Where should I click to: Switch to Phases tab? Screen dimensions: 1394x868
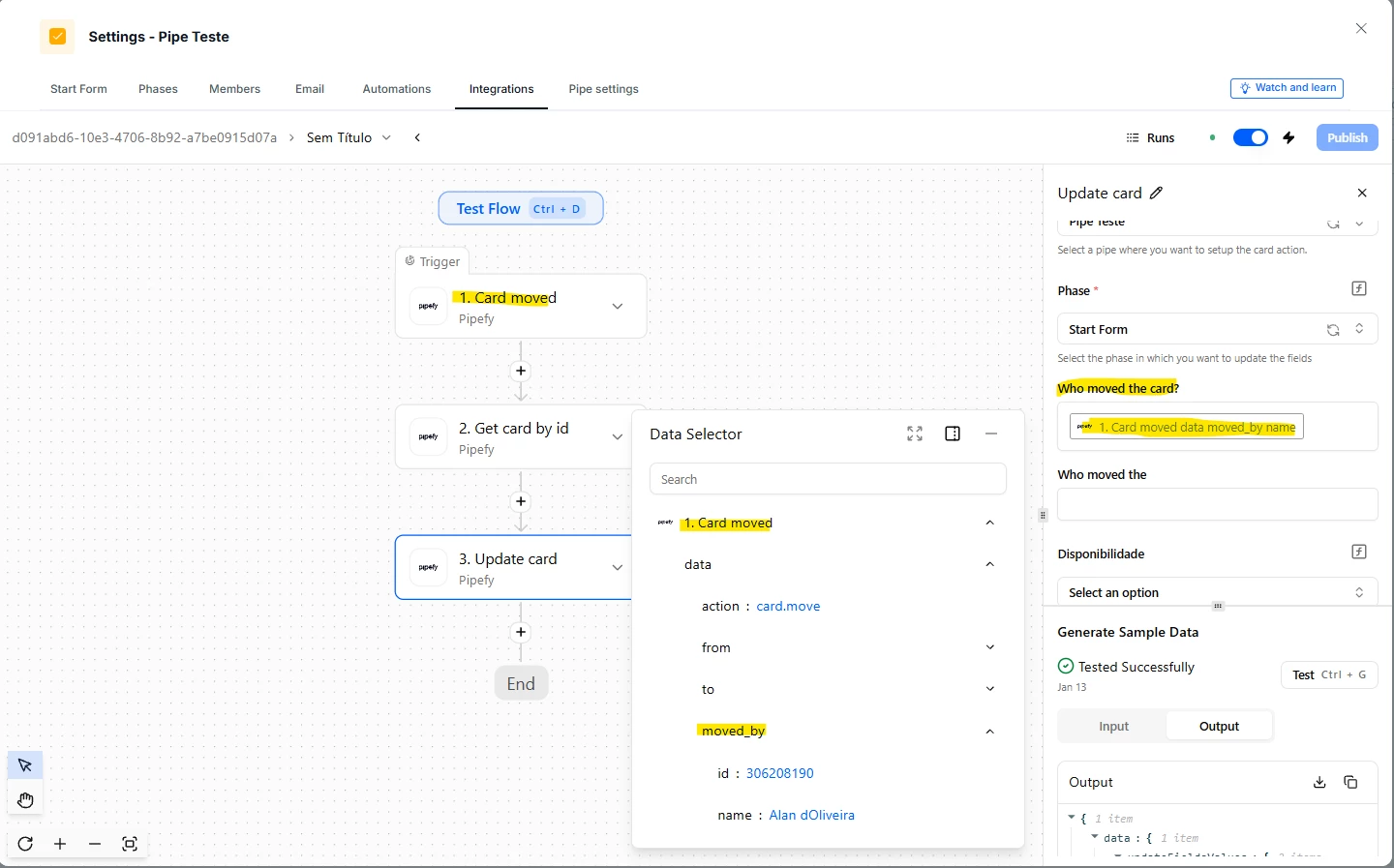pyautogui.click(x=158, y=89)
